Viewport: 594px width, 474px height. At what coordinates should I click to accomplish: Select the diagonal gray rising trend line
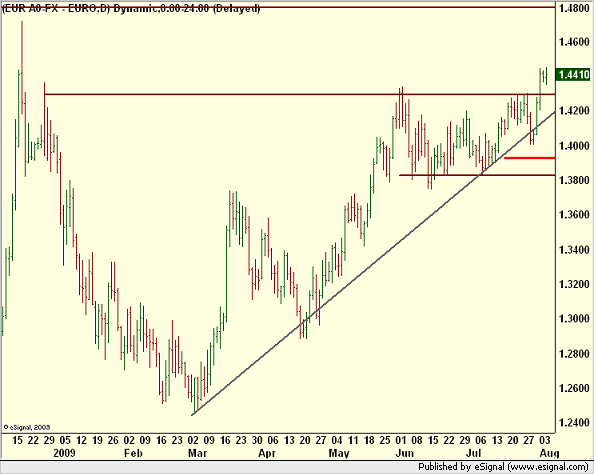pos(374,263)
